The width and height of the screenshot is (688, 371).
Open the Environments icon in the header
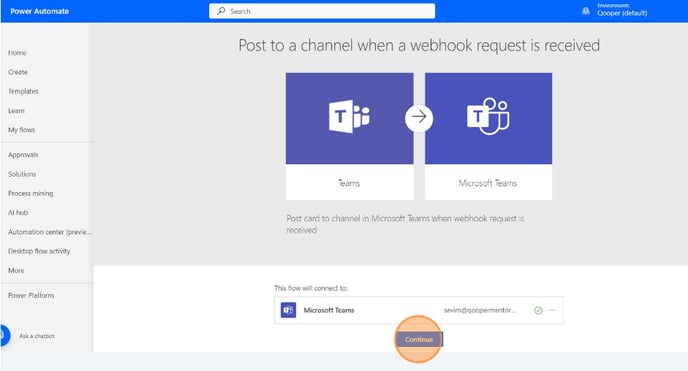click(x=586, y=11)
